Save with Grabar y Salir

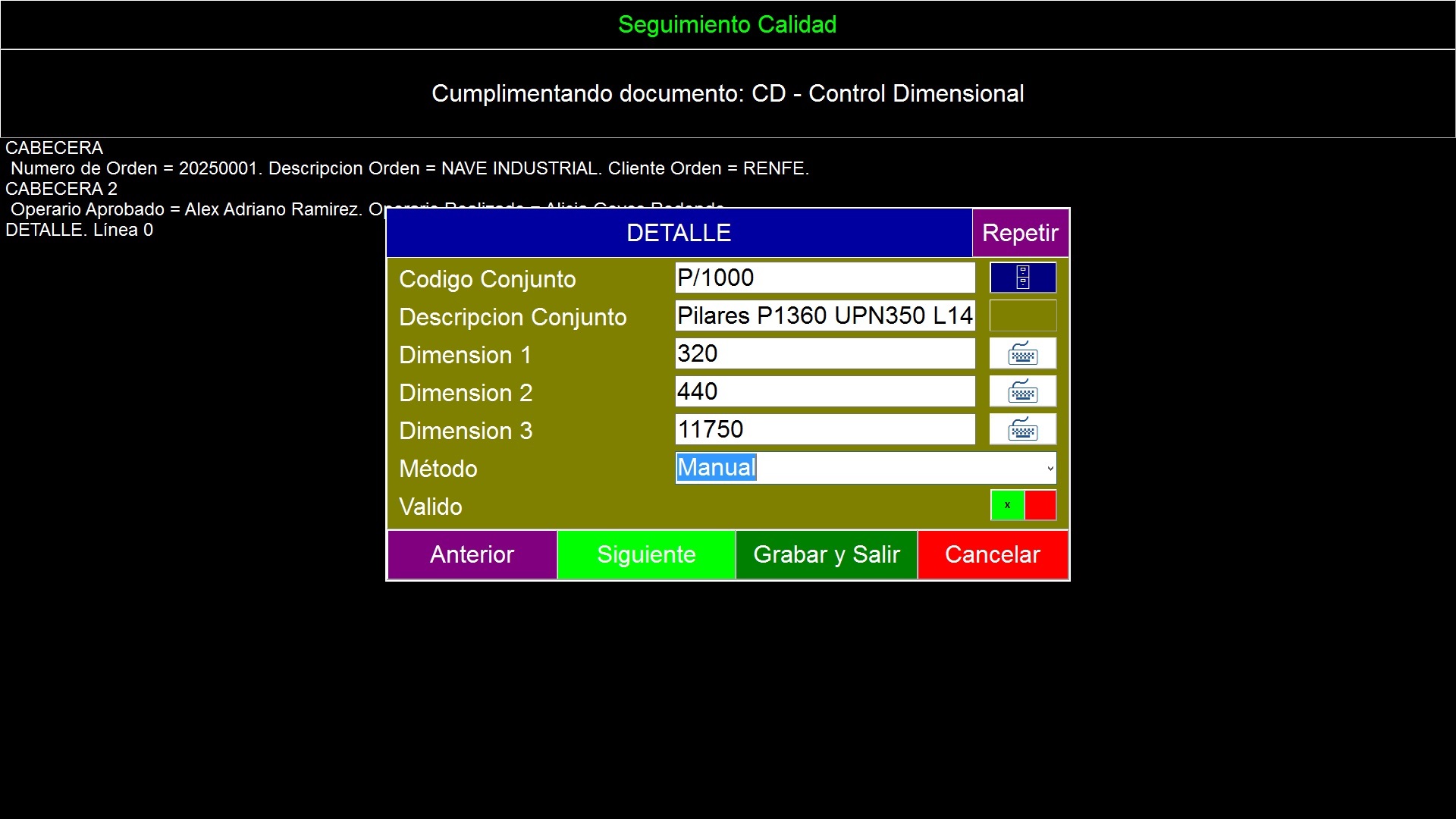tap(827, 554)
